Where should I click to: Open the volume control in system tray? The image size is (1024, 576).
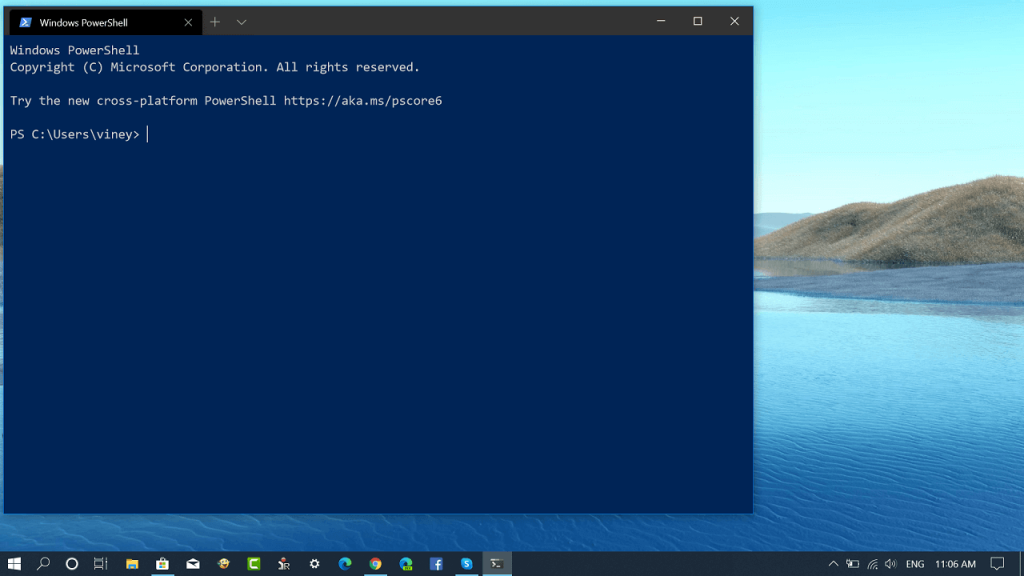[x=890, y=564]
